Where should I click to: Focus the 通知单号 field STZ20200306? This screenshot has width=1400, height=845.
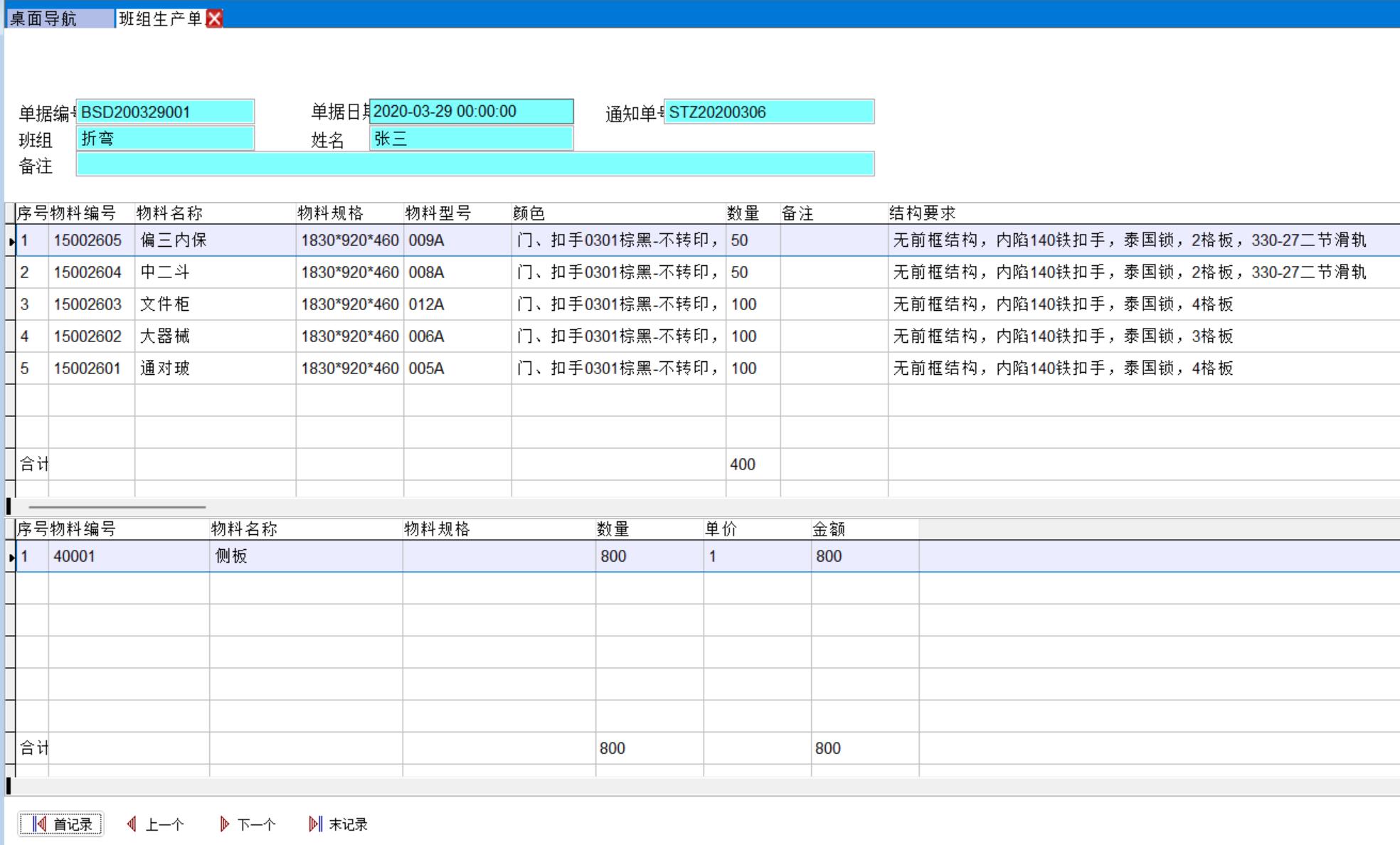768,112
